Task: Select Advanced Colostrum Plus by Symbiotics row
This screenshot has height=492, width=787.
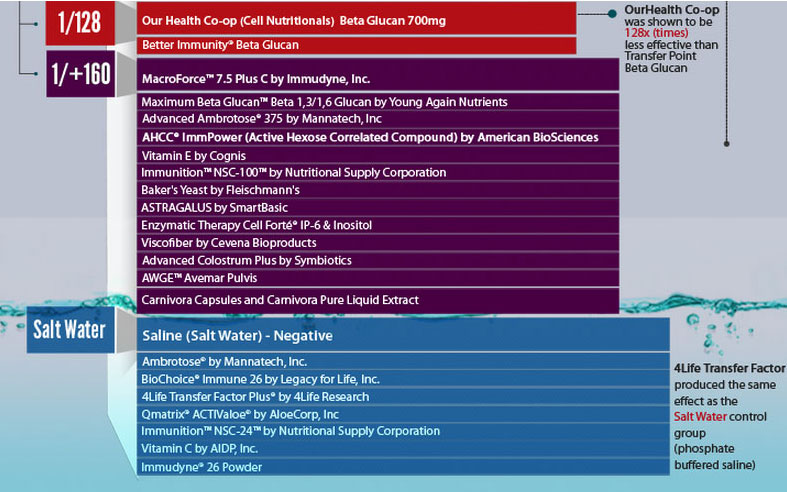Action: 377,261
